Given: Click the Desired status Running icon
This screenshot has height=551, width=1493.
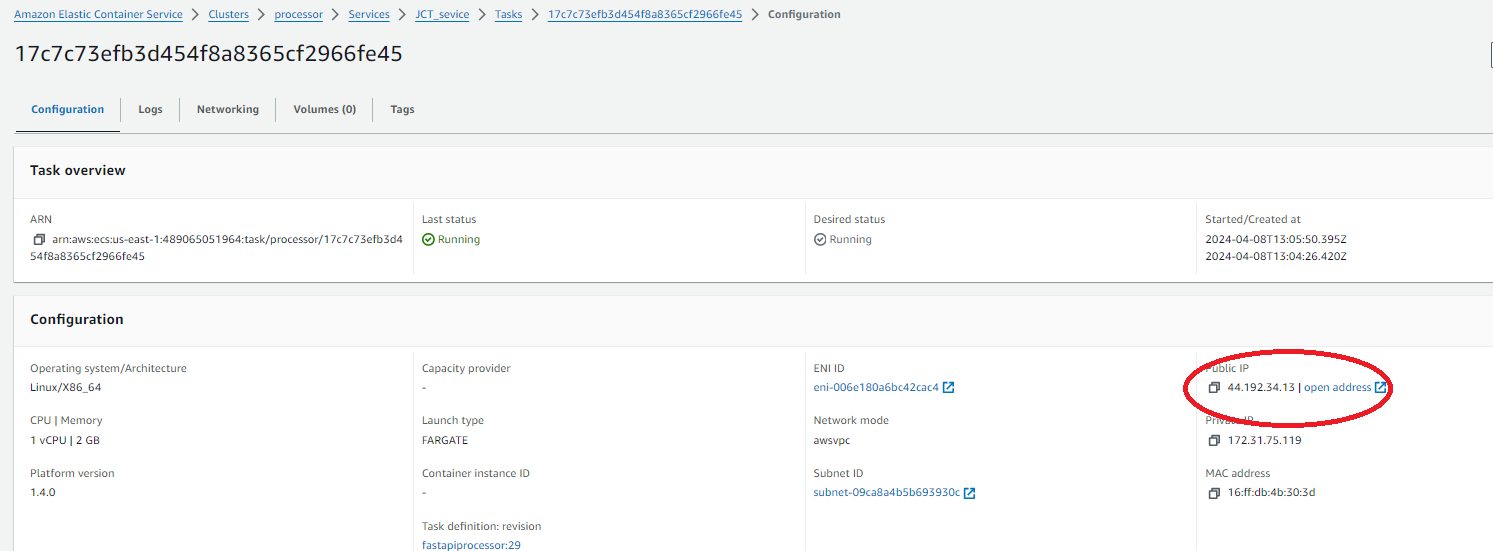Looking at the screenshot, I should tap(820, 240).
